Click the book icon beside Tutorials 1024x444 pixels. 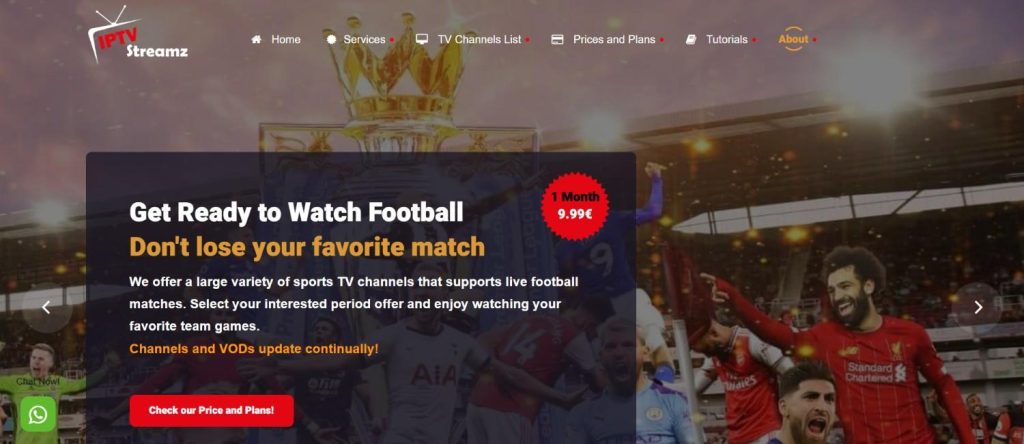click(x=691, y=39)
